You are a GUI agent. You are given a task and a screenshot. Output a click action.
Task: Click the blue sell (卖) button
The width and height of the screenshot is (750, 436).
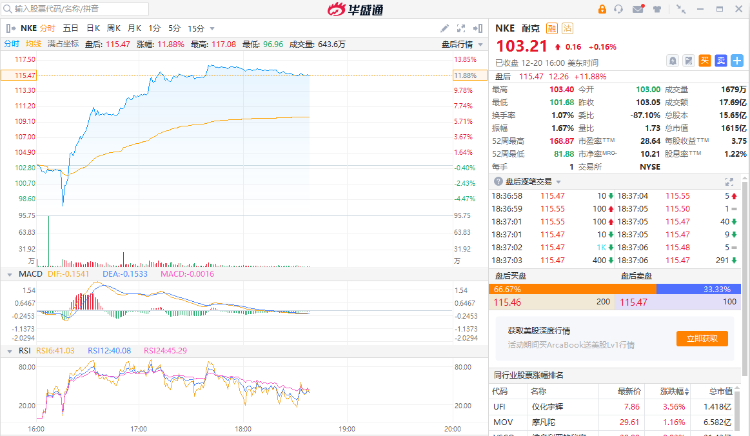pyautogui.click(x=721, y=61)
